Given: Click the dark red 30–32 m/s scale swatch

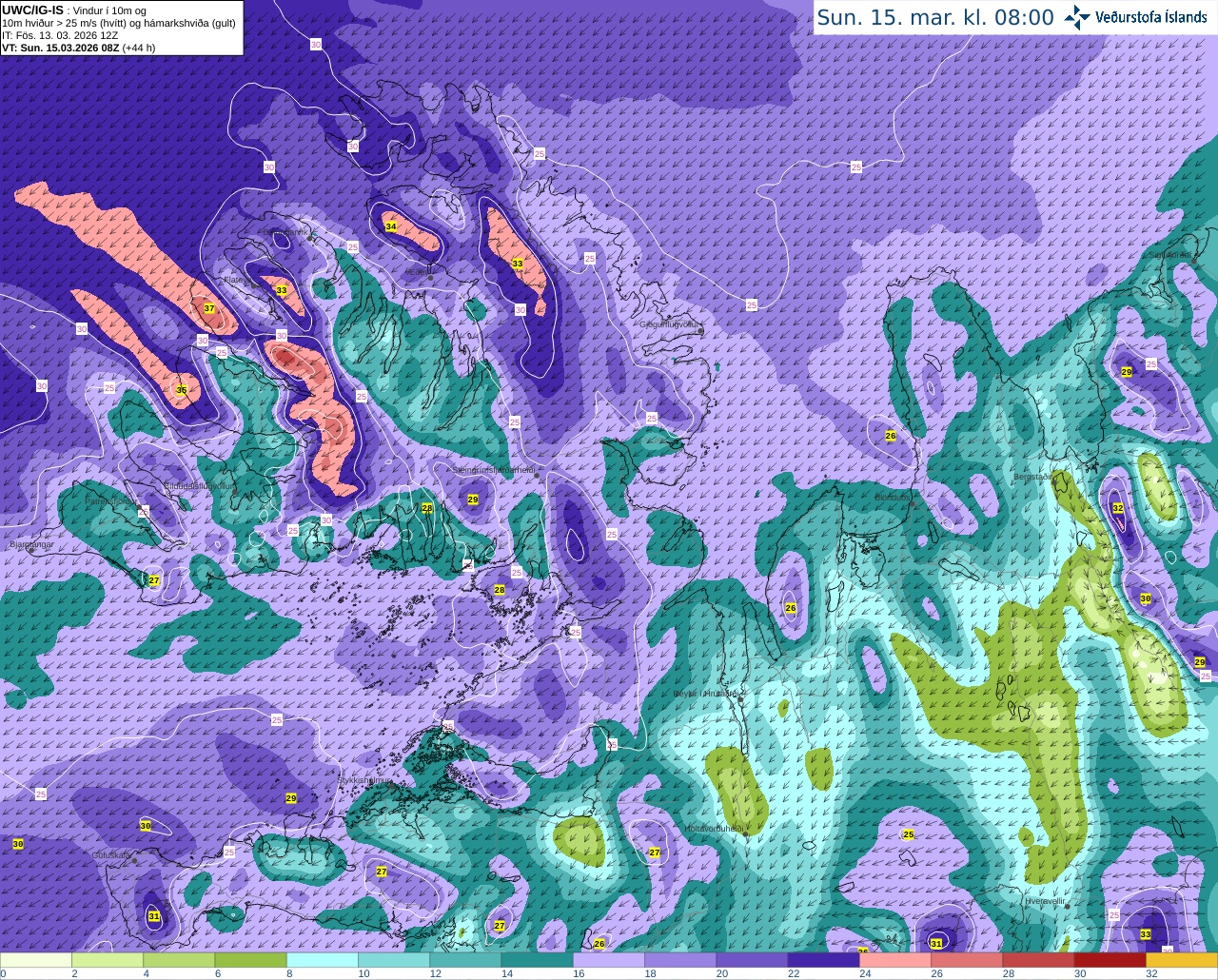Looking at the screenshot, I should (1110, 960).
